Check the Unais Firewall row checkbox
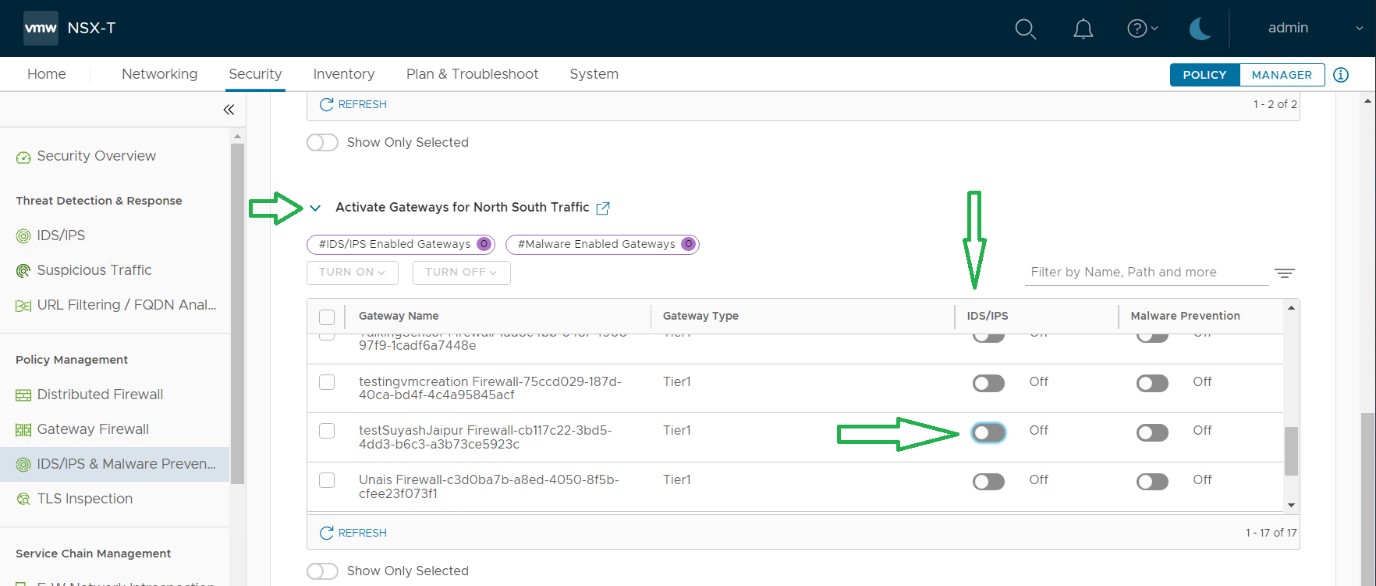The image size is (1376, 586). pyautogui.click(x=326, y=480)
